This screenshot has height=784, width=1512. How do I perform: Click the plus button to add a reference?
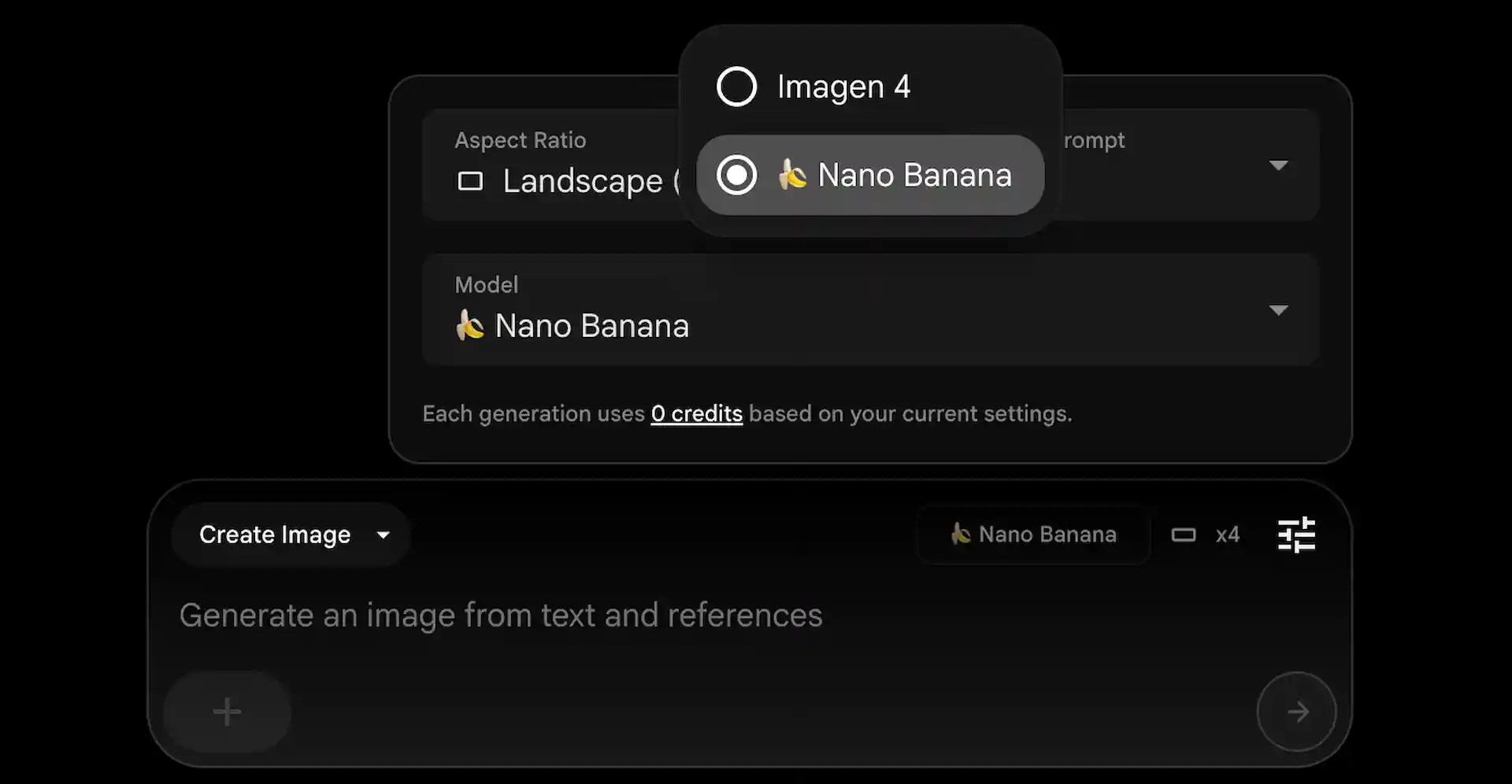(227, 712)
